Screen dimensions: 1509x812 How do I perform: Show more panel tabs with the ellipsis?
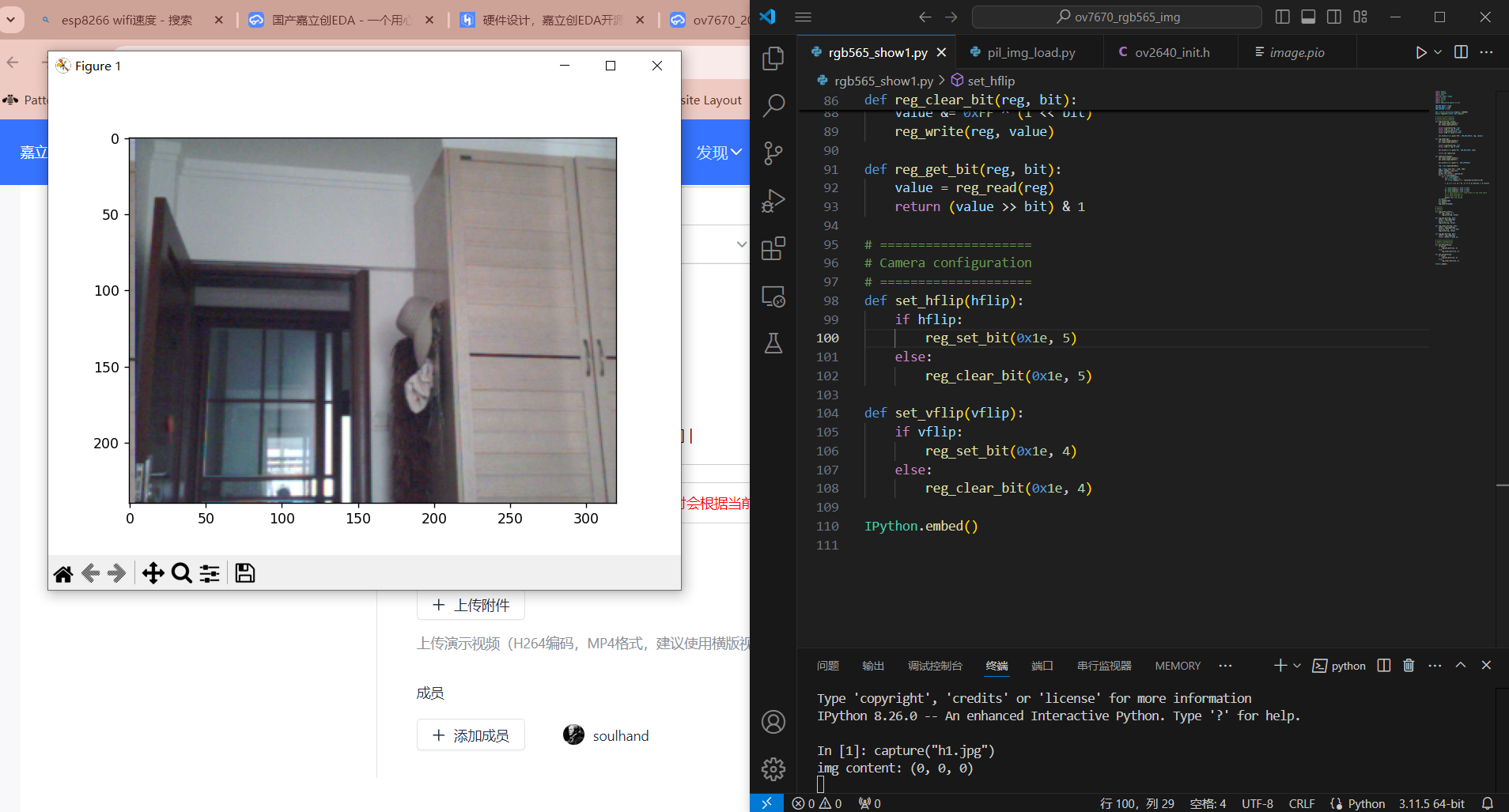tap(1225, 666)
